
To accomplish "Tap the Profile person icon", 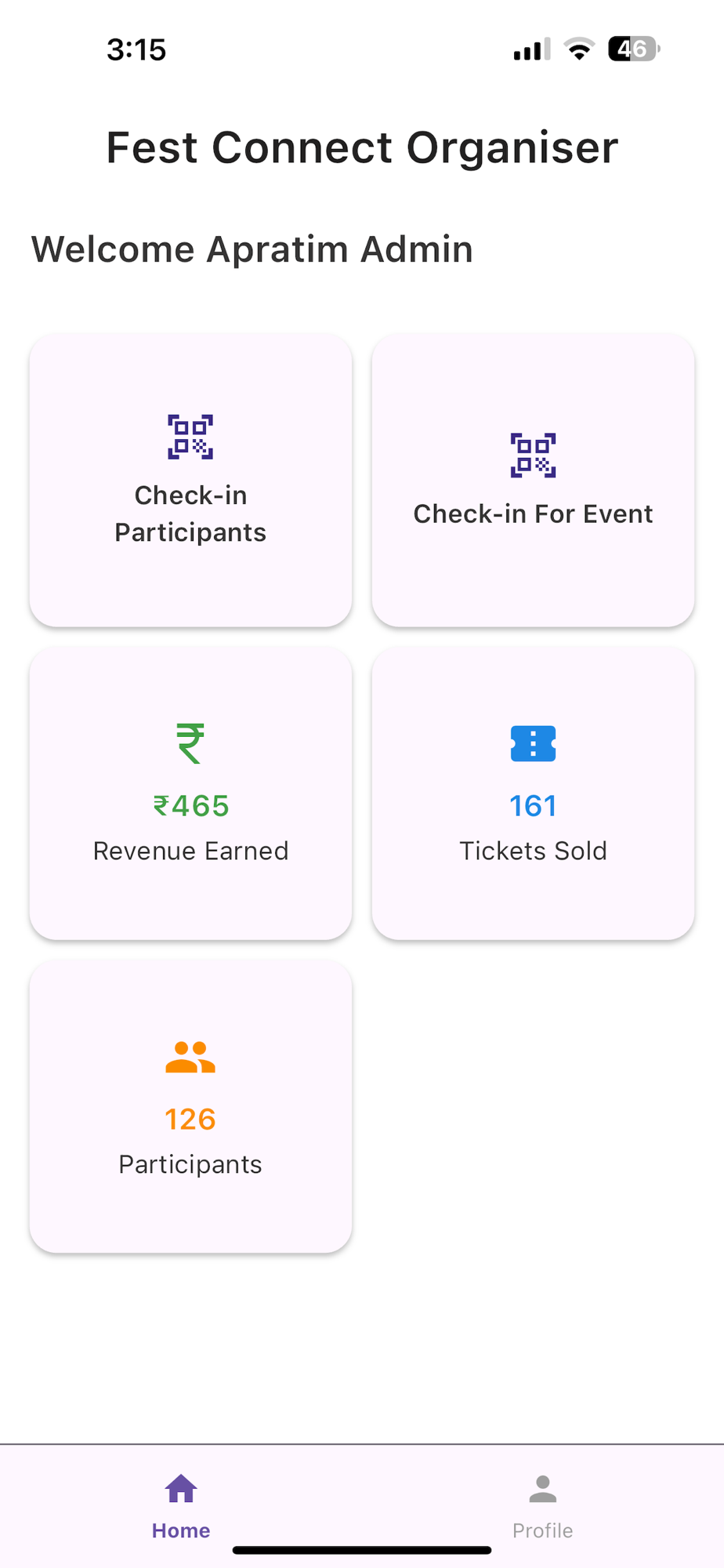I will coord(542,1489).
